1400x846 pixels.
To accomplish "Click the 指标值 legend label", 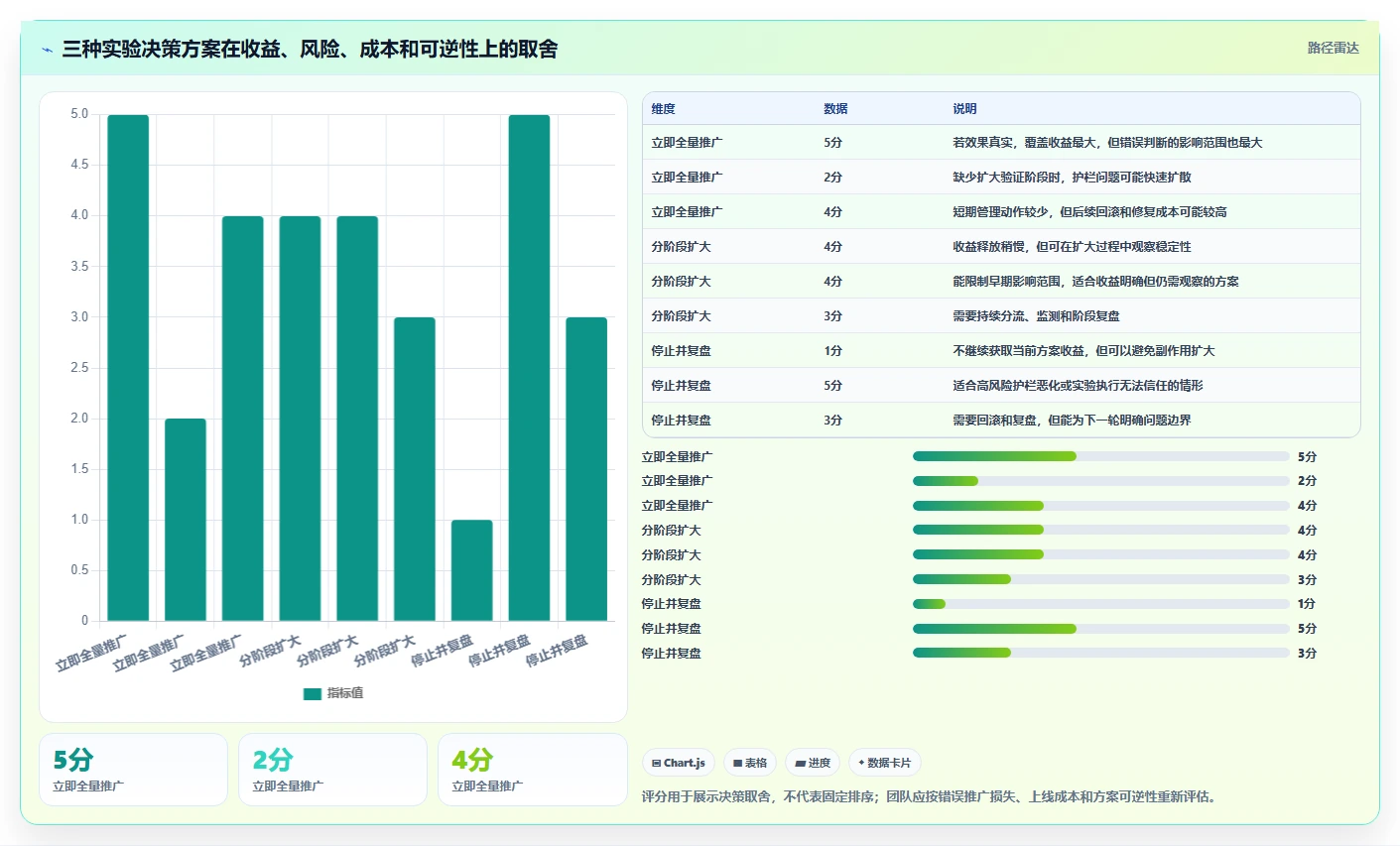I will click(x=345, y=693).
